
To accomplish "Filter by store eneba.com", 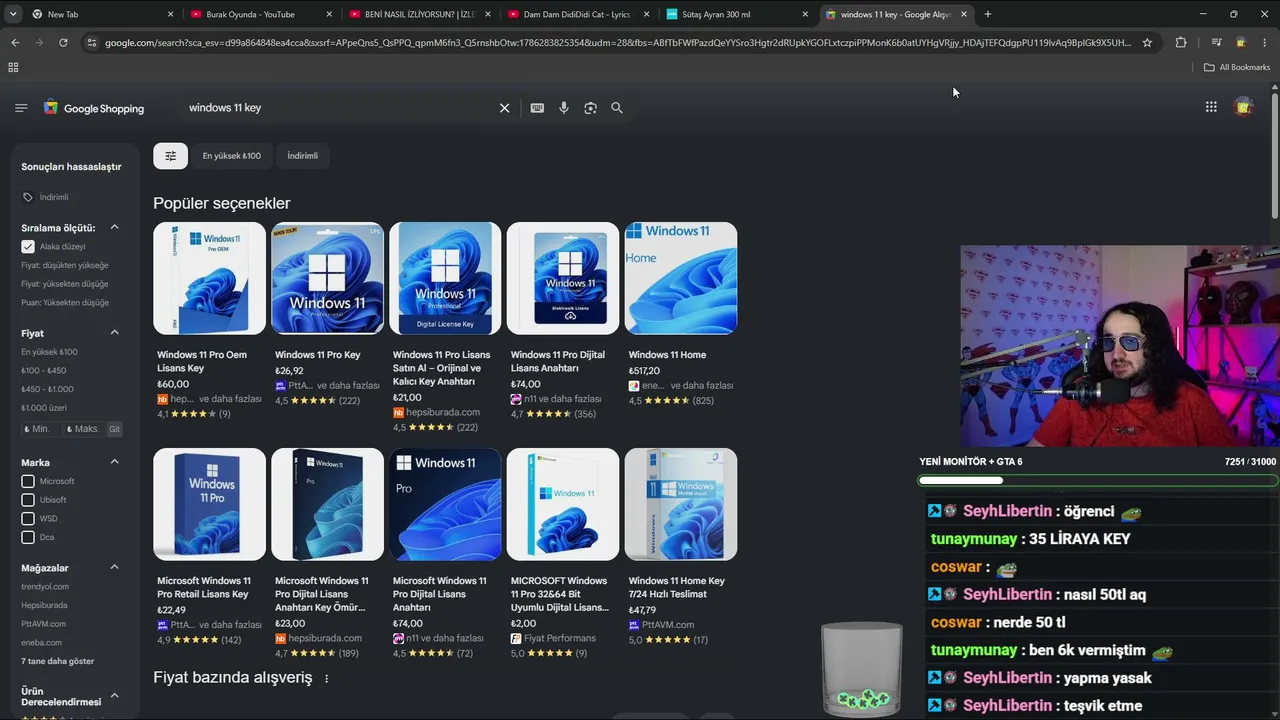I will (x=42, y=643).
